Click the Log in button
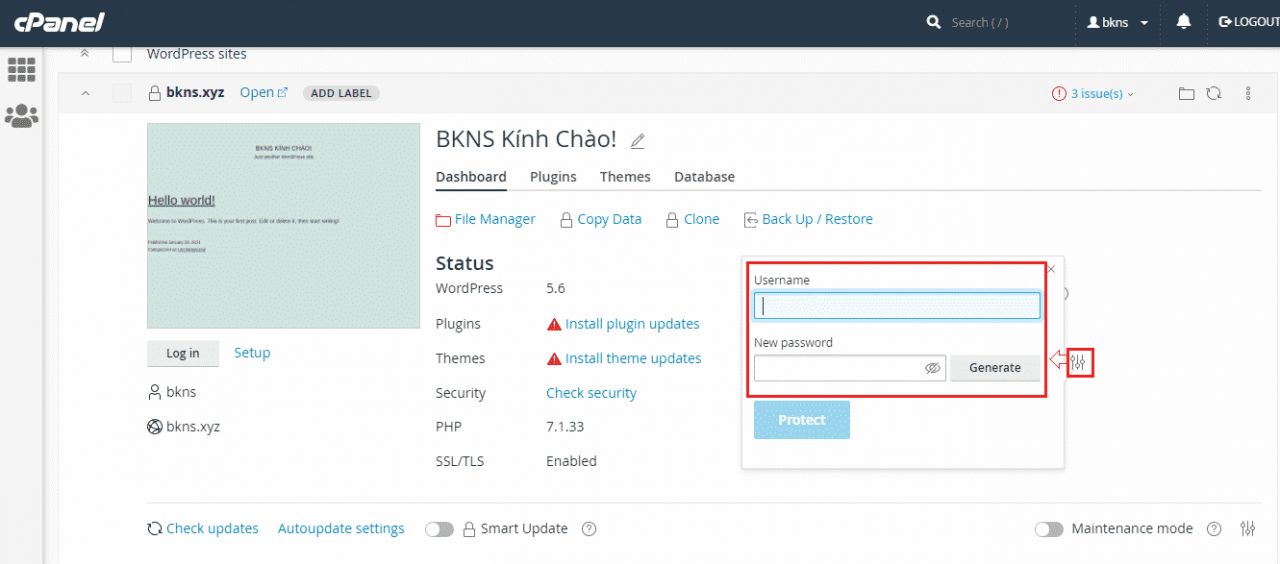Screen dimensions: 1280x564 (x=183, y=353)
